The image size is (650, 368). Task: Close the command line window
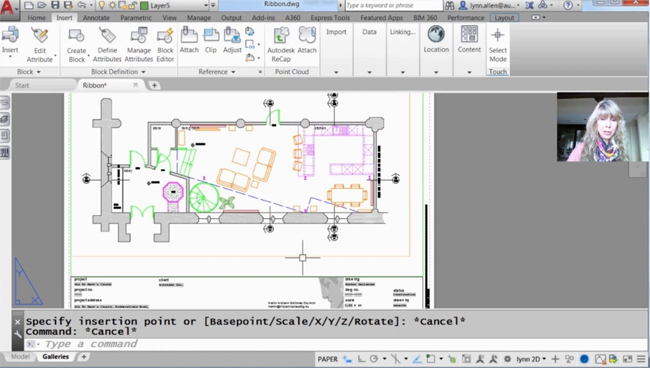[17, 322]
